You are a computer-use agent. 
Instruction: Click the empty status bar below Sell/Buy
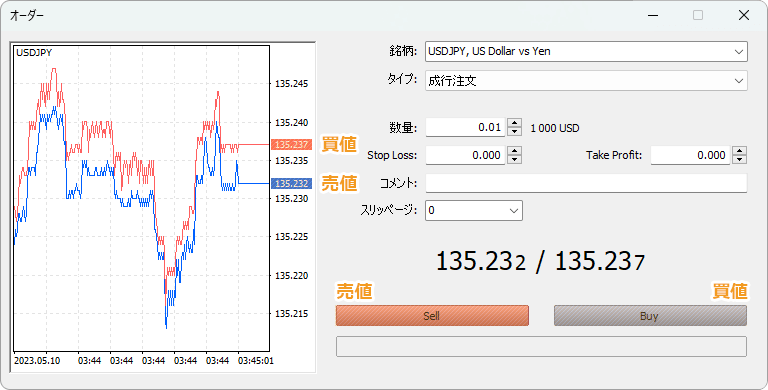click(541, 346)
